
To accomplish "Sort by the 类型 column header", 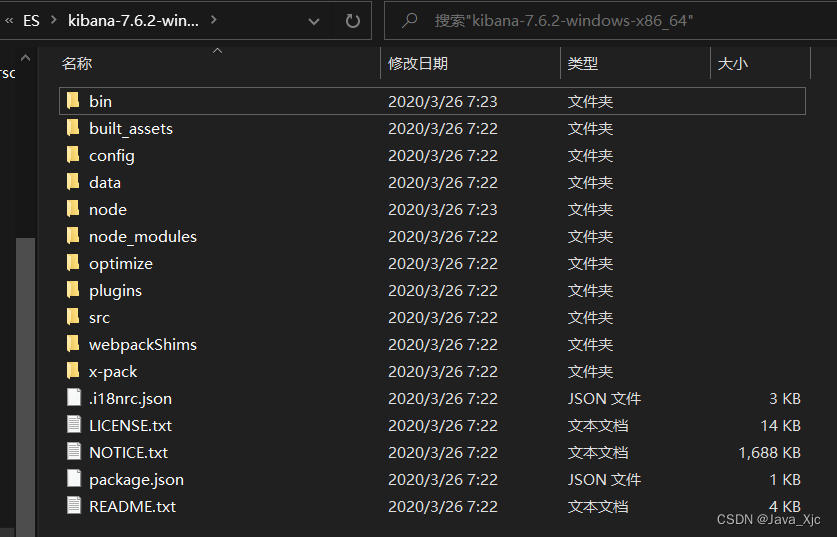I will point(582,64).
